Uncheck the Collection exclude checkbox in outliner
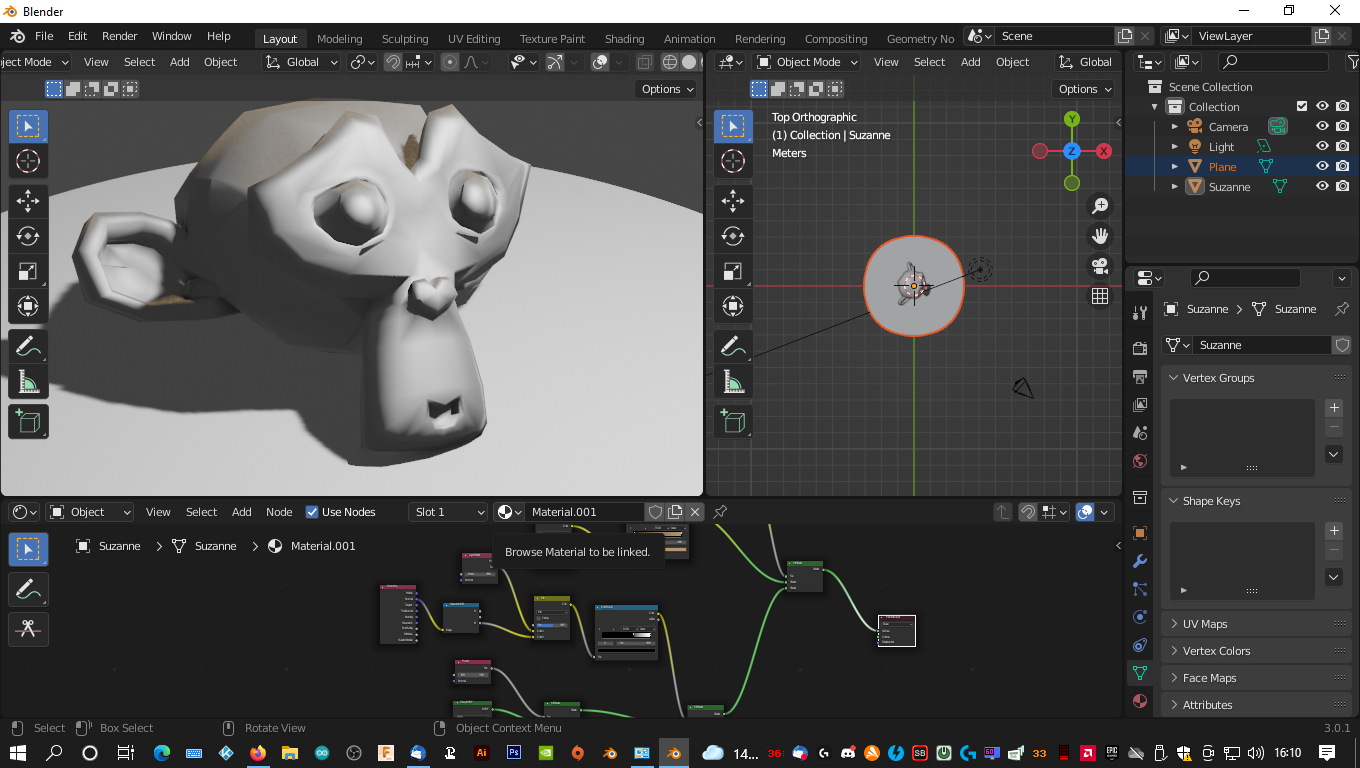 tap(1301, 107)
